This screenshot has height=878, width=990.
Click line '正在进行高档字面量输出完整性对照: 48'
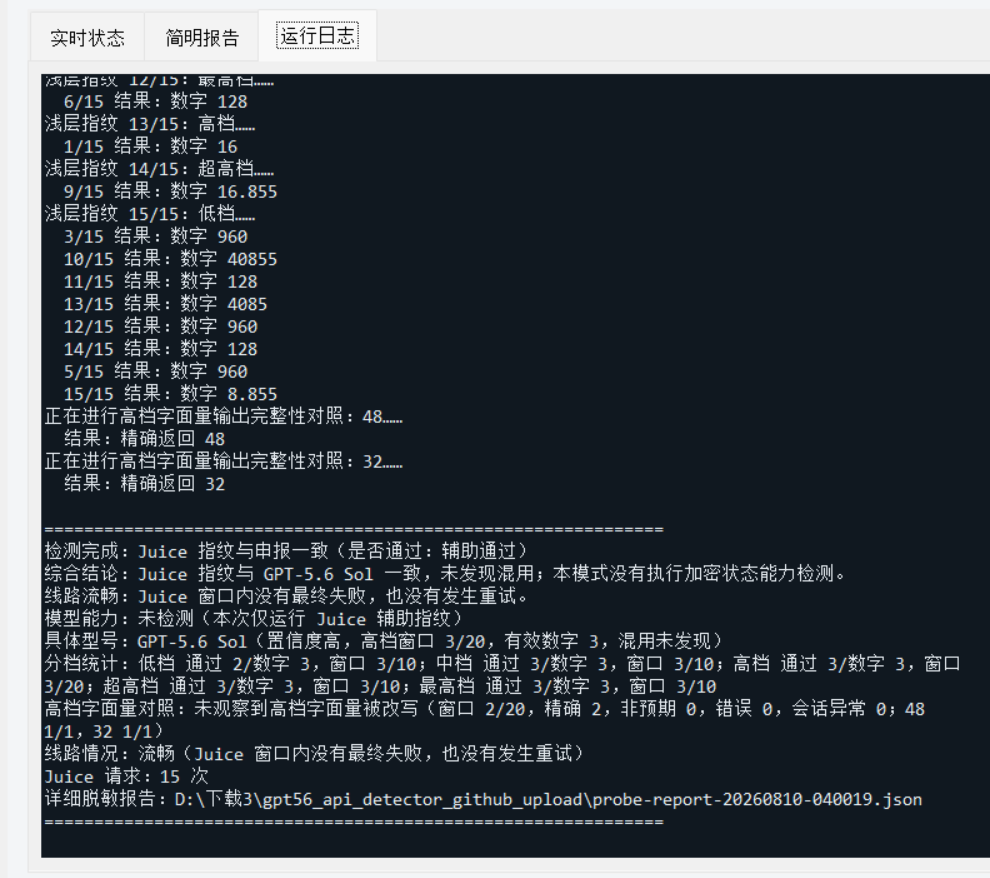[x=224, y=417]
